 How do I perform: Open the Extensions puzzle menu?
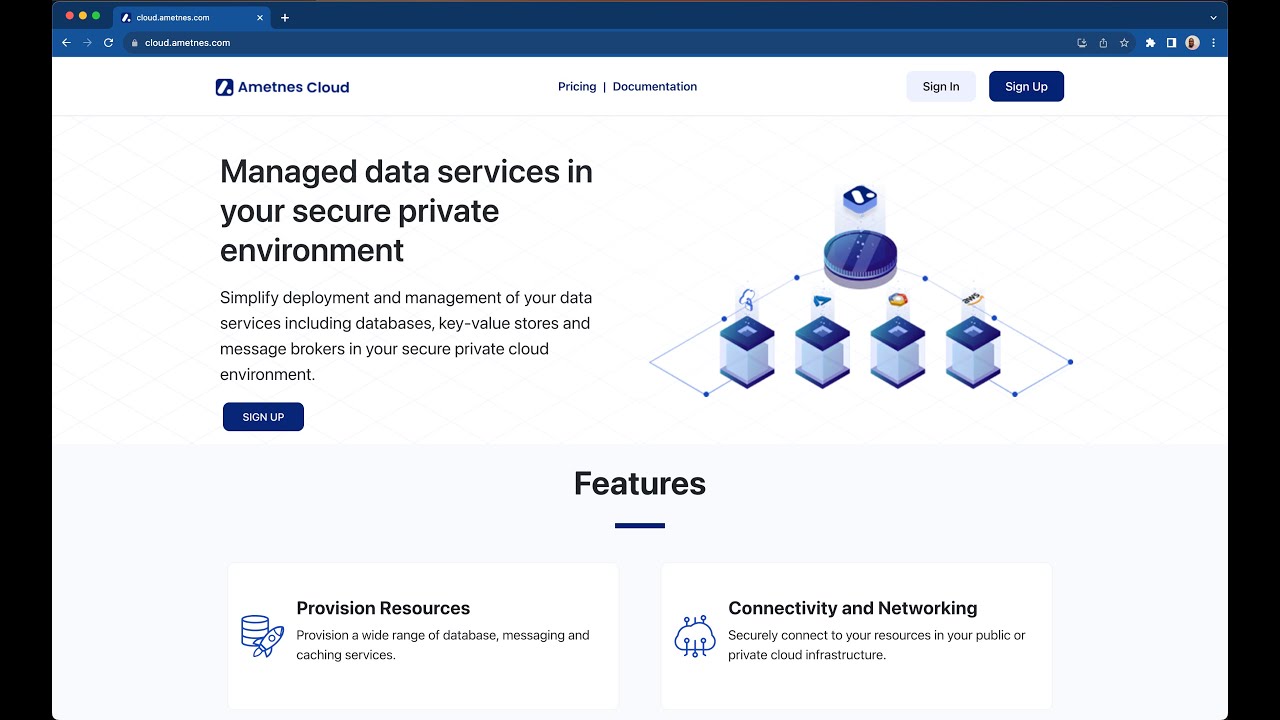(1150, 43)
